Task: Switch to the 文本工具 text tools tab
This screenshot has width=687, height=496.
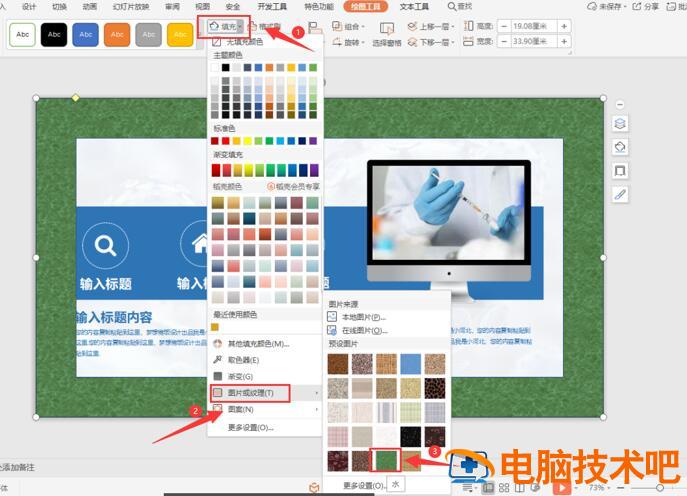Action: pos(414,7)
